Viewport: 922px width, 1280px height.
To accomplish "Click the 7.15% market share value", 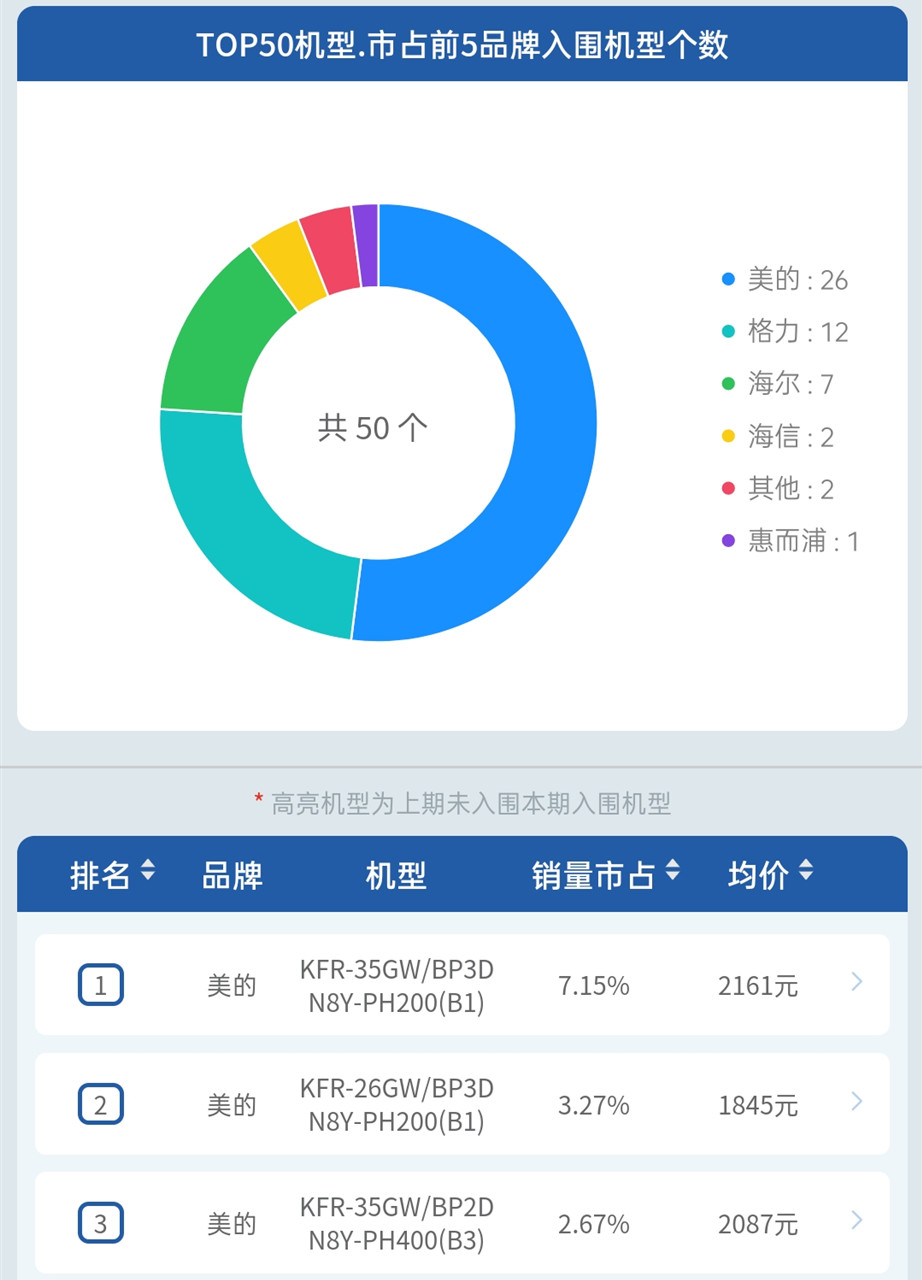I will click(594, 986).
